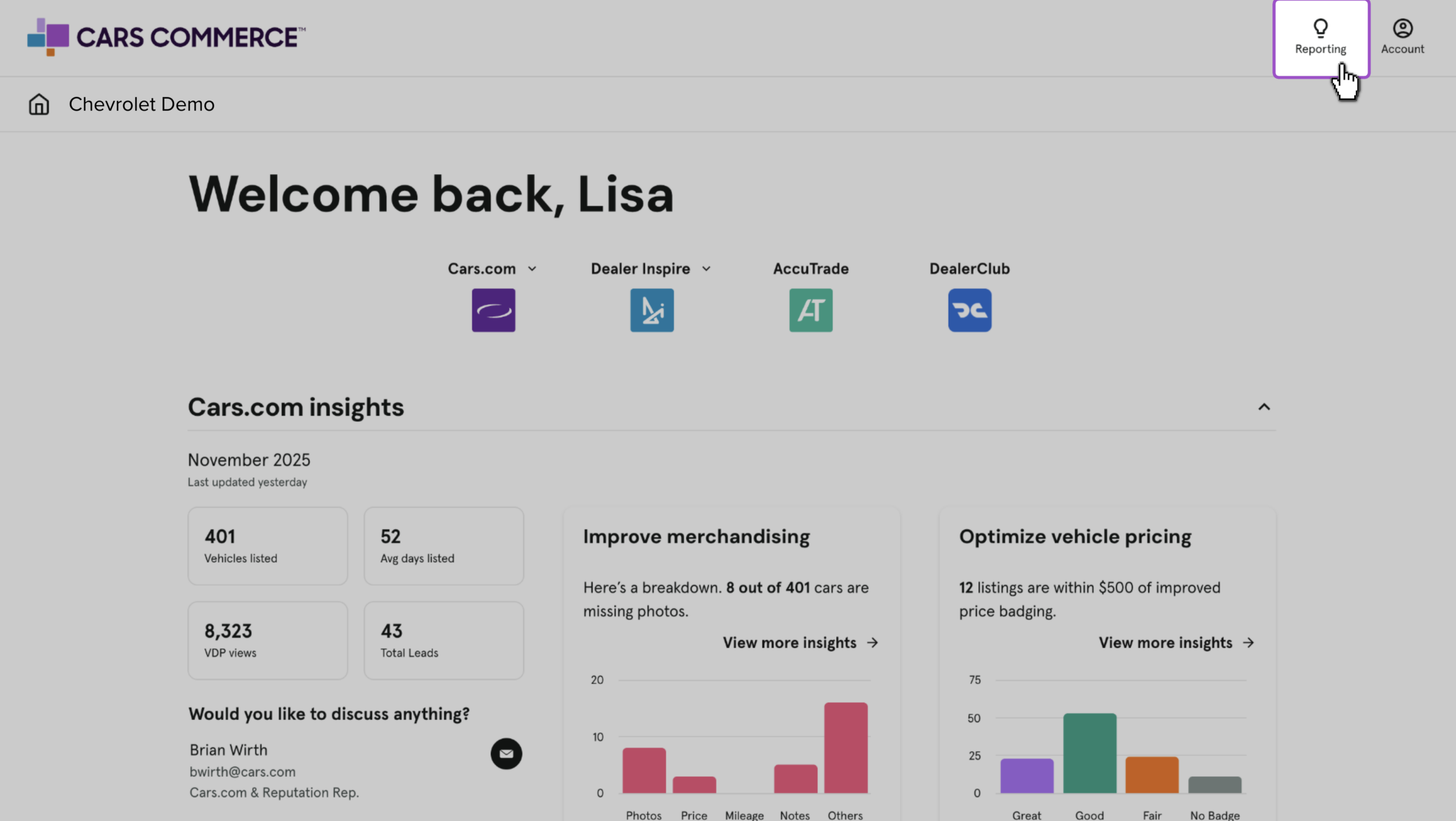View more insights under Optimize vehicle pricing
The image size is (1456, 821).
1177,643
